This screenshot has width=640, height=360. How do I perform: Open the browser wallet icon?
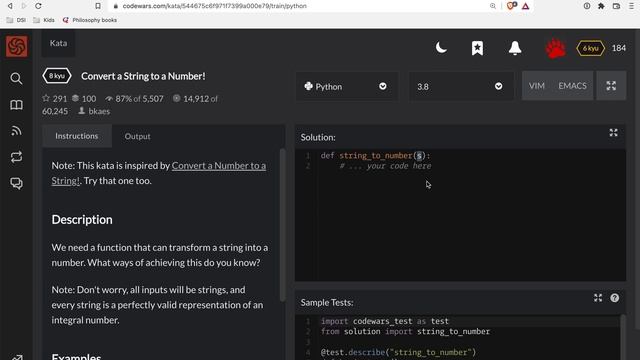(x=616, y=6)
